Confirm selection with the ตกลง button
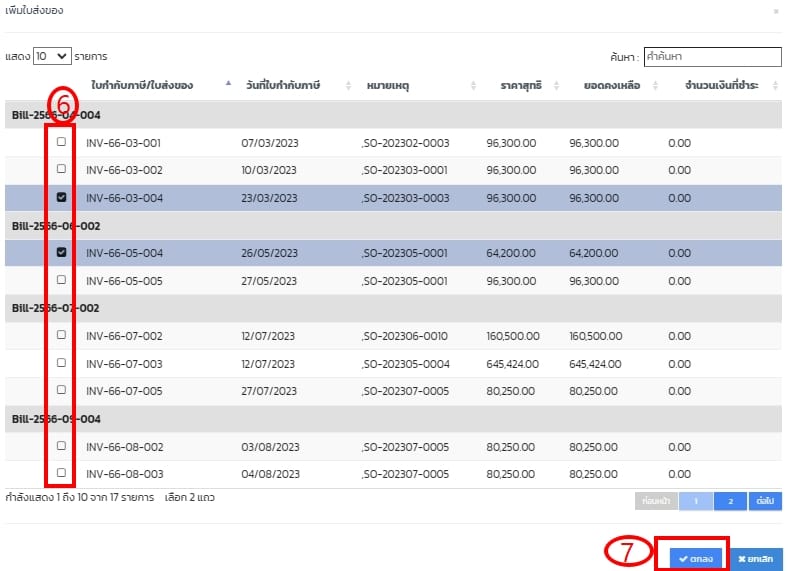788x571 pixels. (x=695, y=559)
